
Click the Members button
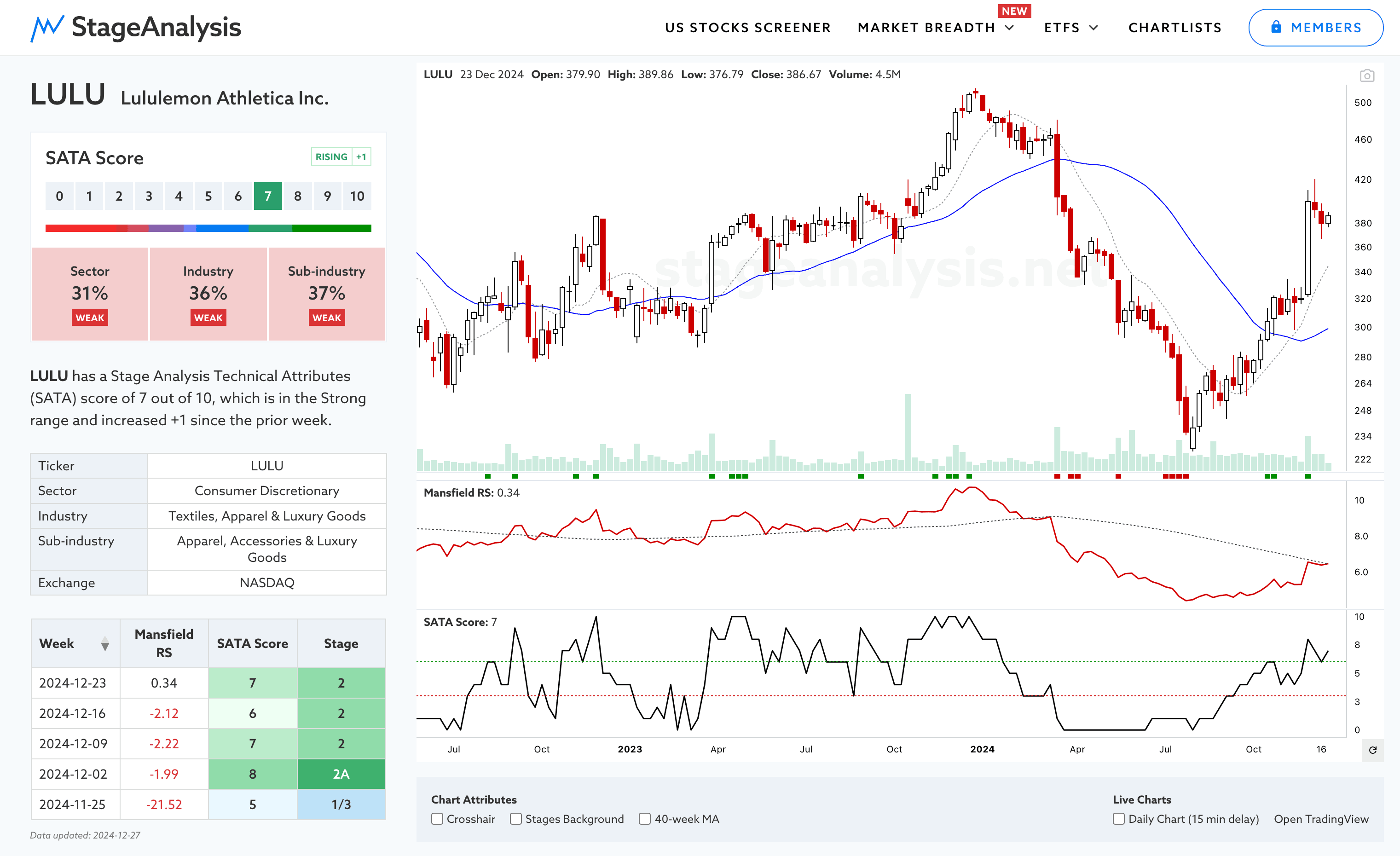[x=1315, y=27]
